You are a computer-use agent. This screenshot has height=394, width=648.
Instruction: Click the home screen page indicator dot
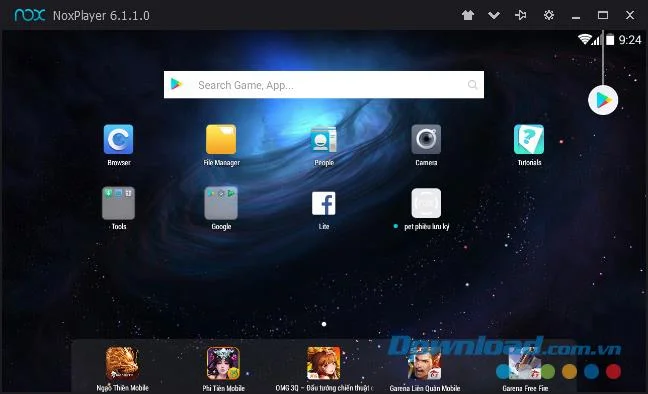[324, 324]
